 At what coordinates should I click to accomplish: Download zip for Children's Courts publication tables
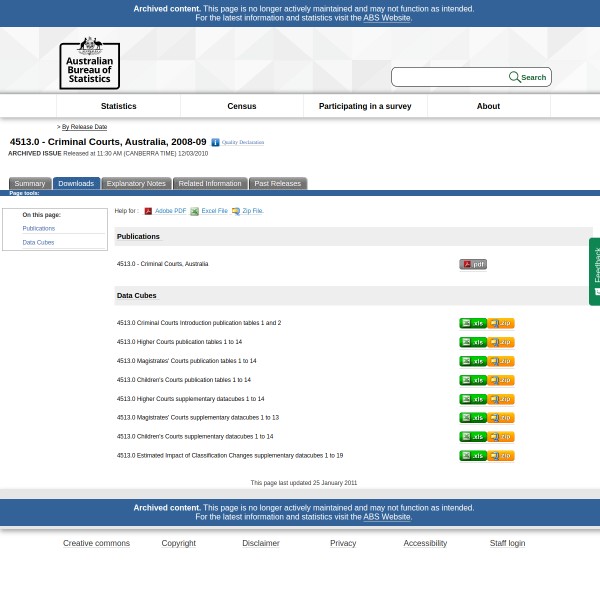pos(501,380)
